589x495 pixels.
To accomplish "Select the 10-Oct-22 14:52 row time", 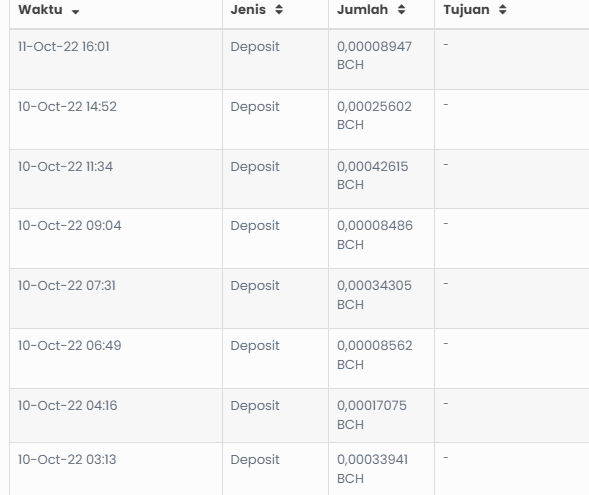I will (x=67, y=107).
